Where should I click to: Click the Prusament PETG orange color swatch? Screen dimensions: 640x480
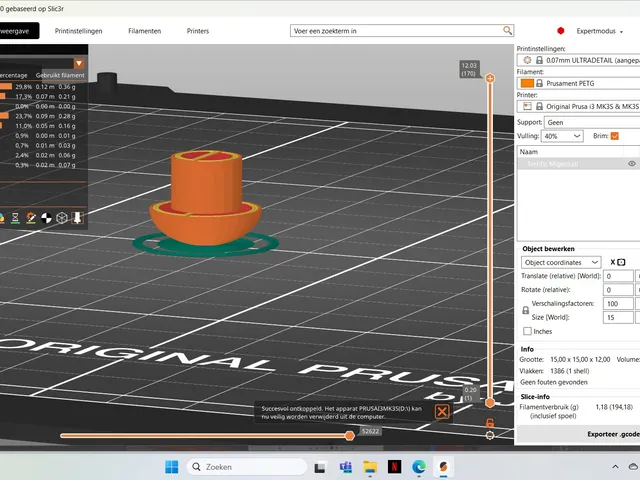(527, 83)
